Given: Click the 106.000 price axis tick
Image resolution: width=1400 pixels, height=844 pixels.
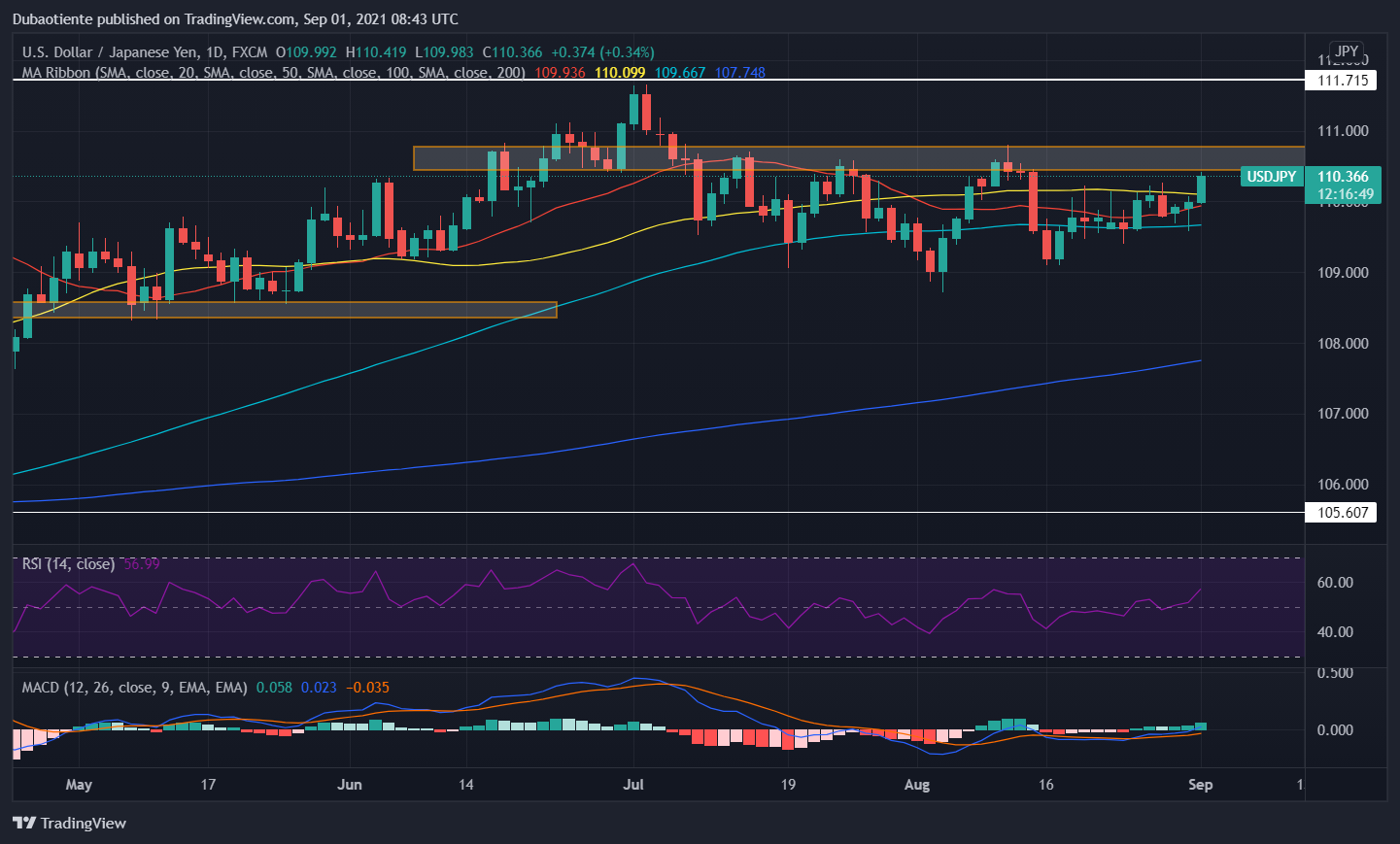Looking at the screenshot, I should (x=1343, y=485).
